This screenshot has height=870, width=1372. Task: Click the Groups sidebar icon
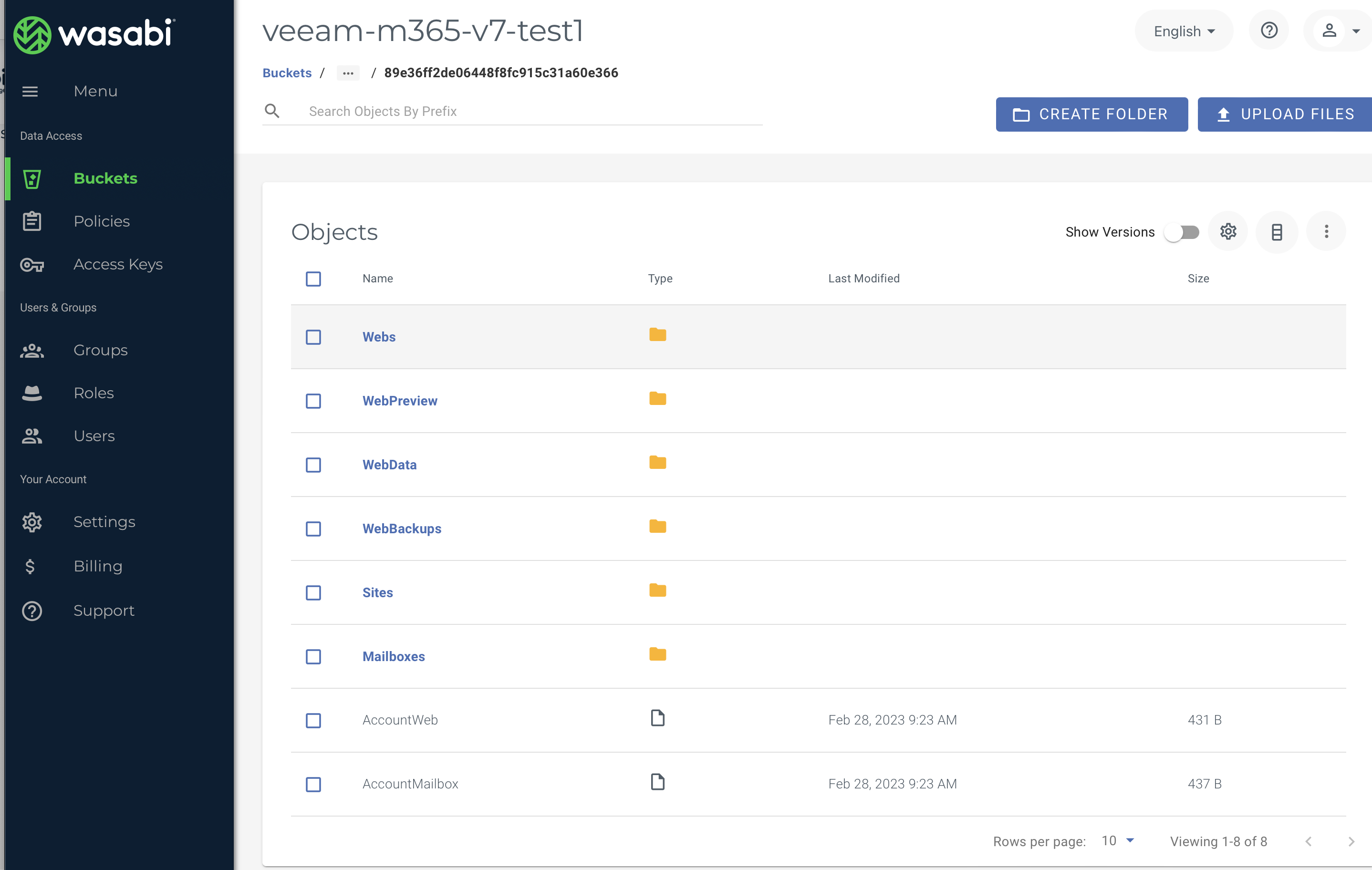pos(32,350)
